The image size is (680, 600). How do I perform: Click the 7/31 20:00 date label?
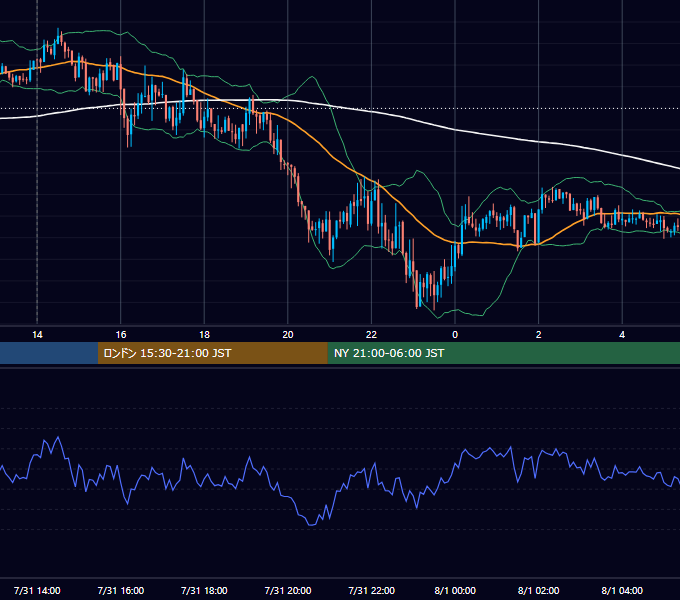[288, 590]
